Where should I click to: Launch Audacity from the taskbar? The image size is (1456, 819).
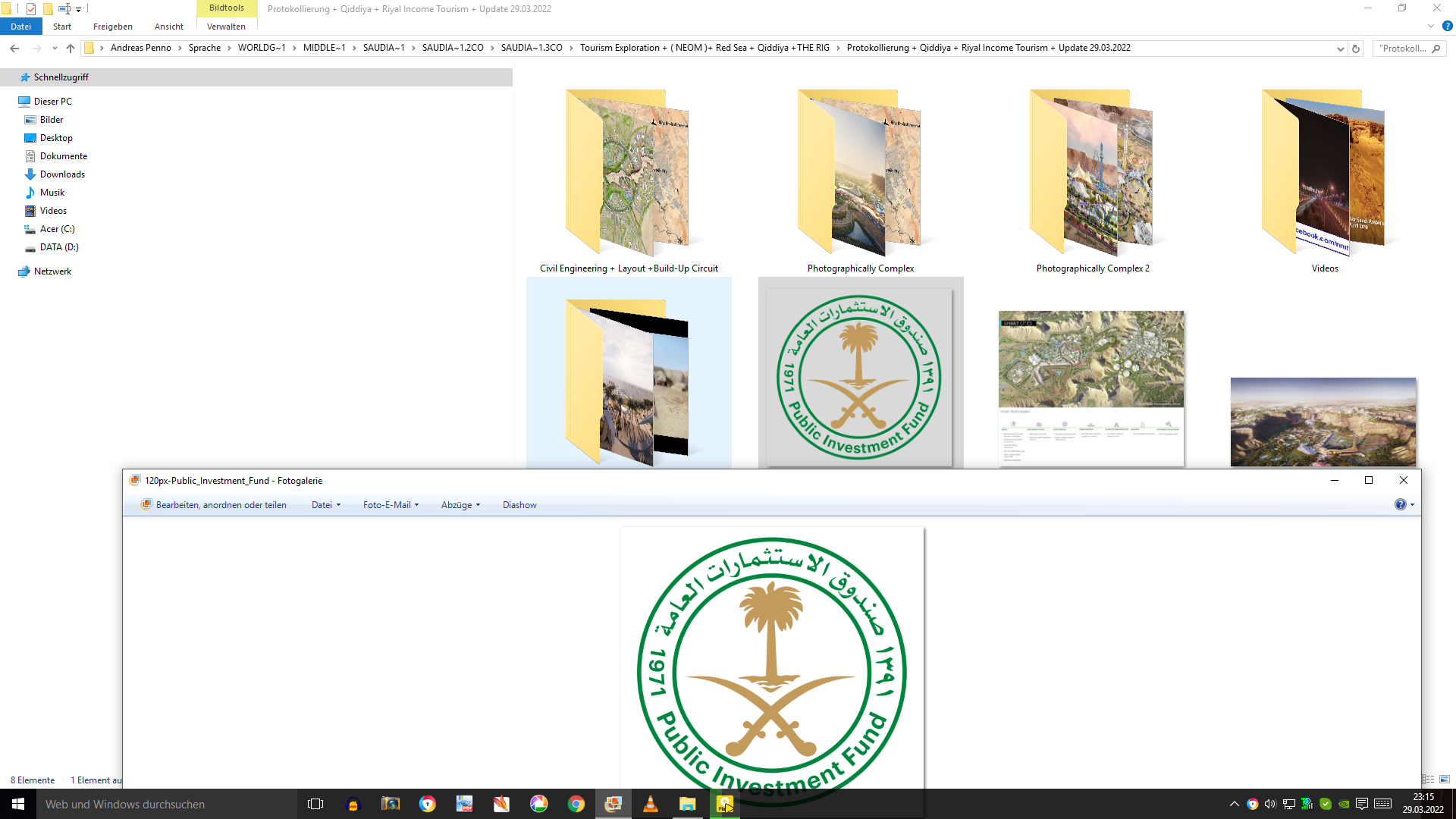click(x=353, y=804)
